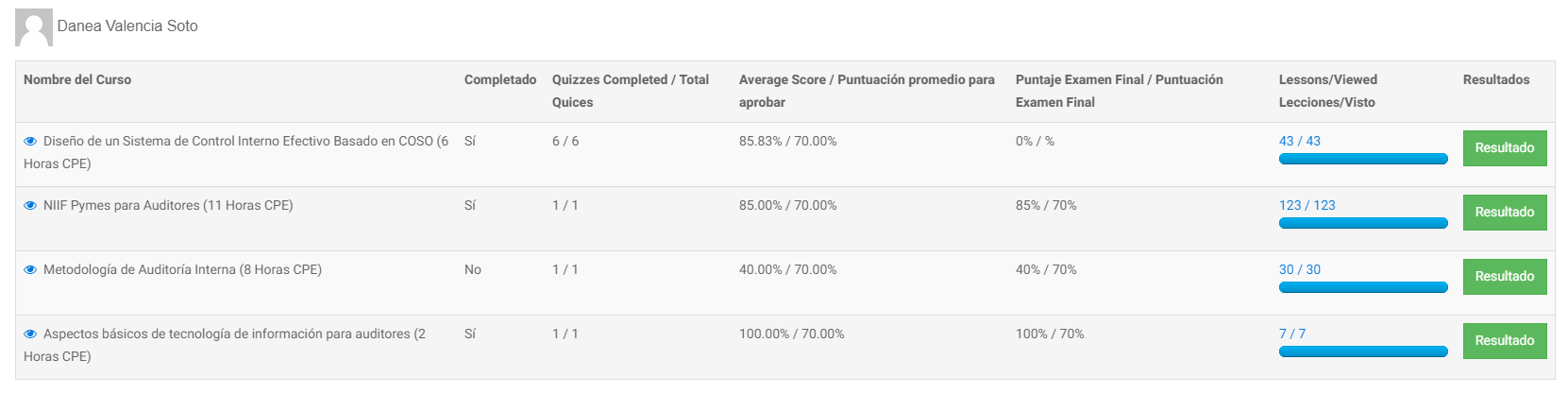Image resolution: width=1568 pixels, height=394 pixels.
Task: Click the eye icon for Aspectos básicos course
Action: coord(30,334)
